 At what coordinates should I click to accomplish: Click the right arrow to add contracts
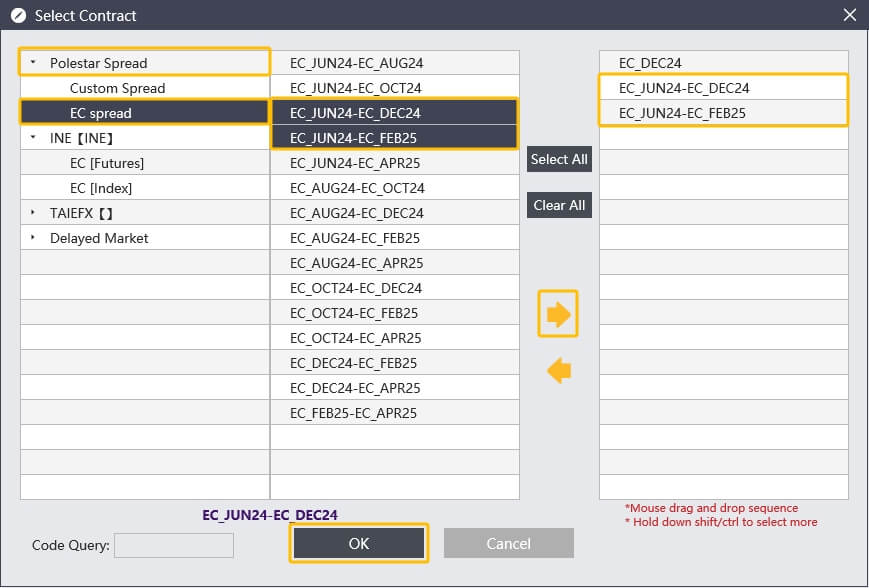(559, 315)
